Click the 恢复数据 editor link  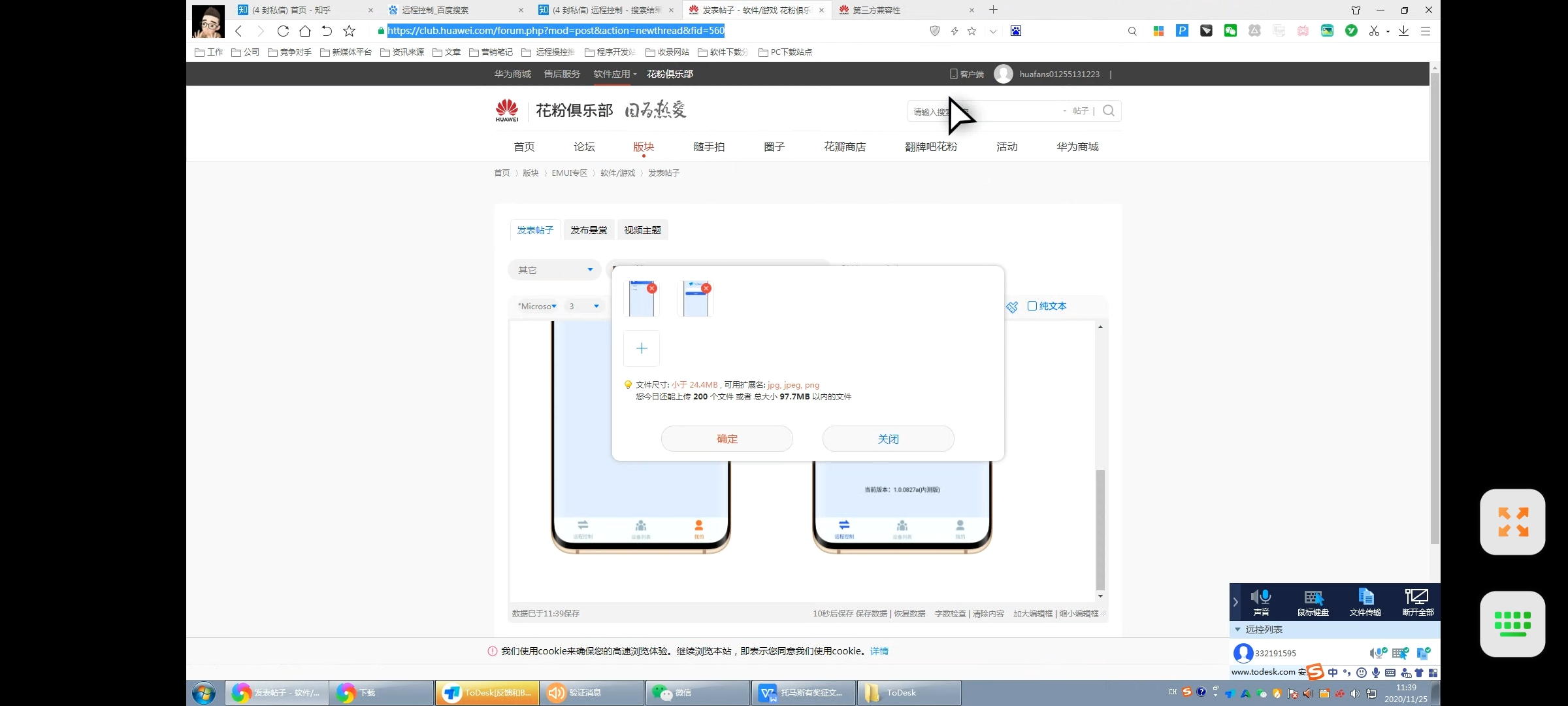point(909,614)
